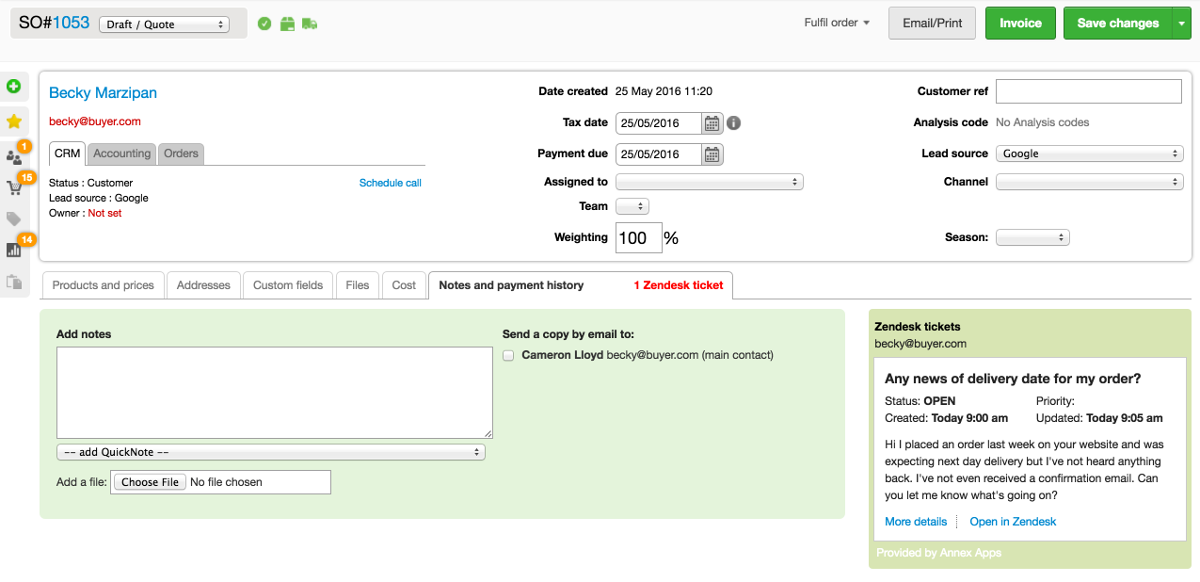Click the green plus icon in sidebar

(x=14, y=87)
